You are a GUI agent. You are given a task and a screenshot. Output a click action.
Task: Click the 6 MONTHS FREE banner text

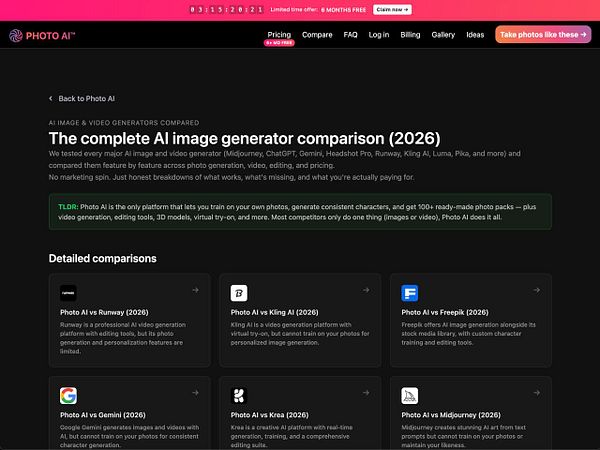coord(343,10)
